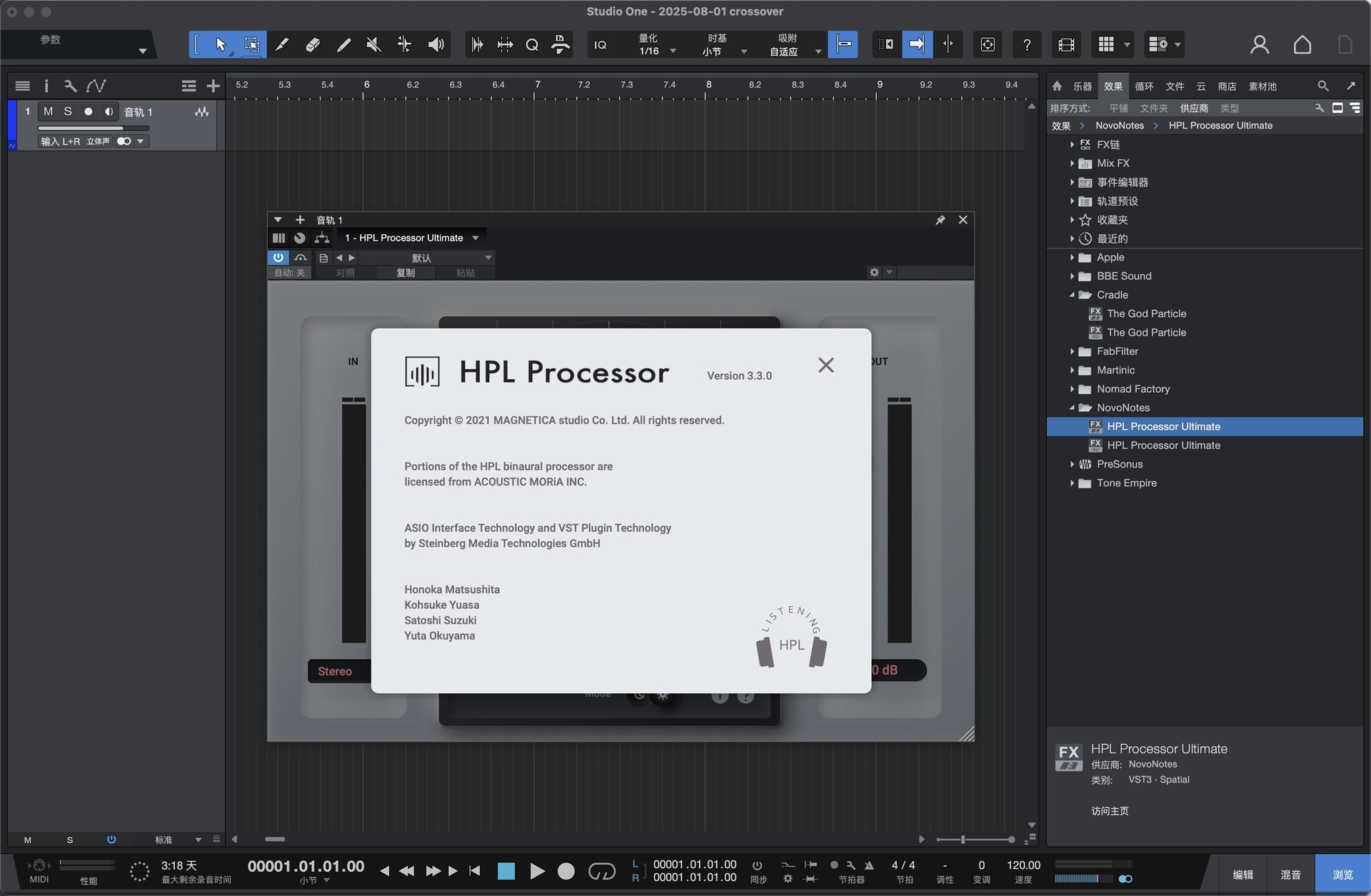
Task: Mute track 1 with M button
Action: (48, 111)
